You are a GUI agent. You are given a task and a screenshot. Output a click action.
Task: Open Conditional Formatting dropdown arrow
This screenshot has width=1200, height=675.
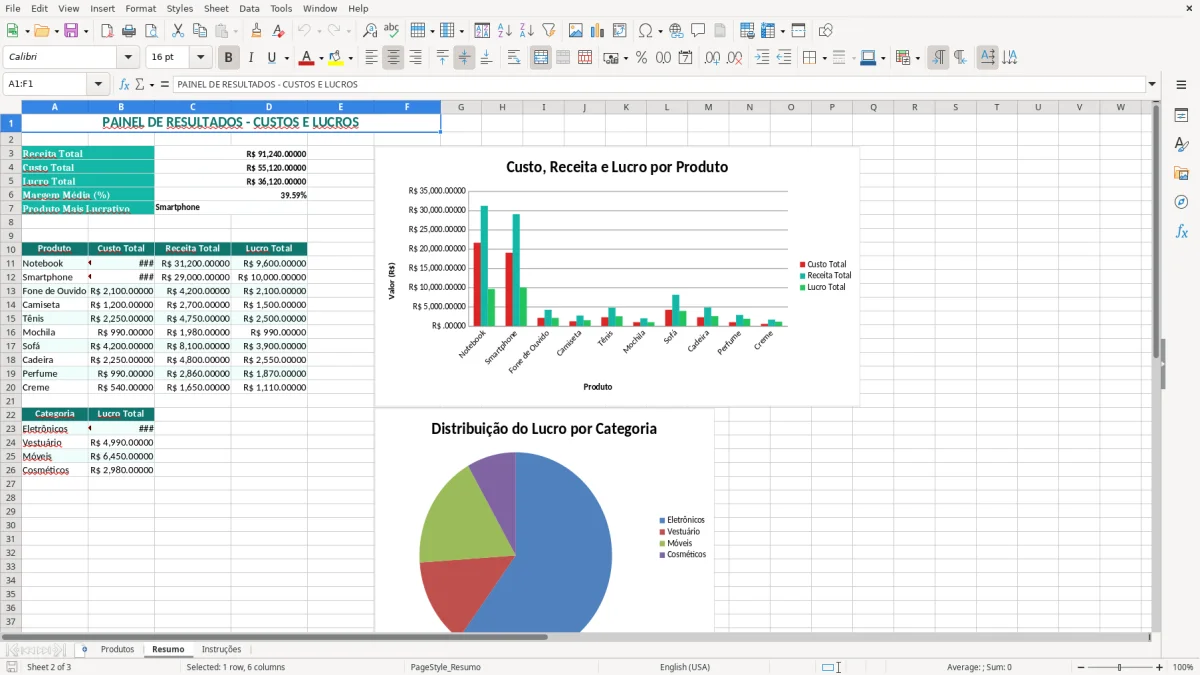pos(917,59)
